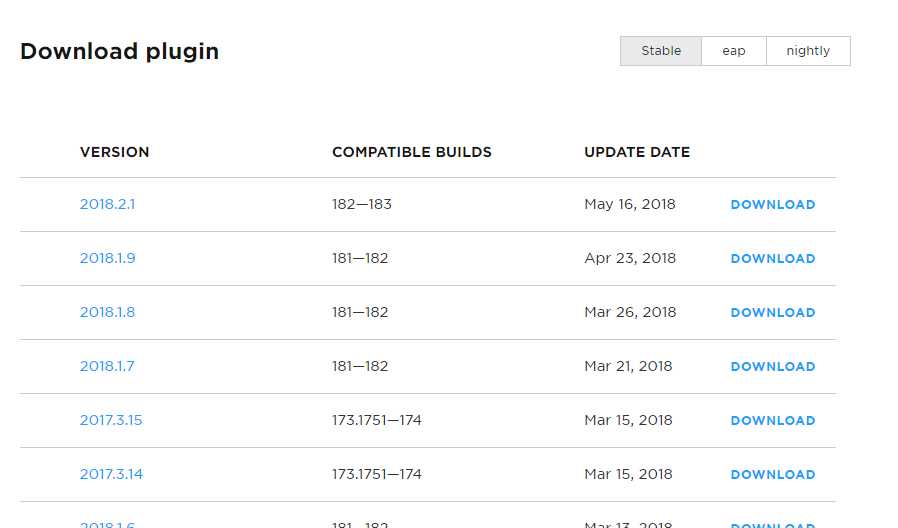Click the UPDATE DATE column header
Image resolution: width=898 pixels, height=528 pixels.
click(637, 152)
